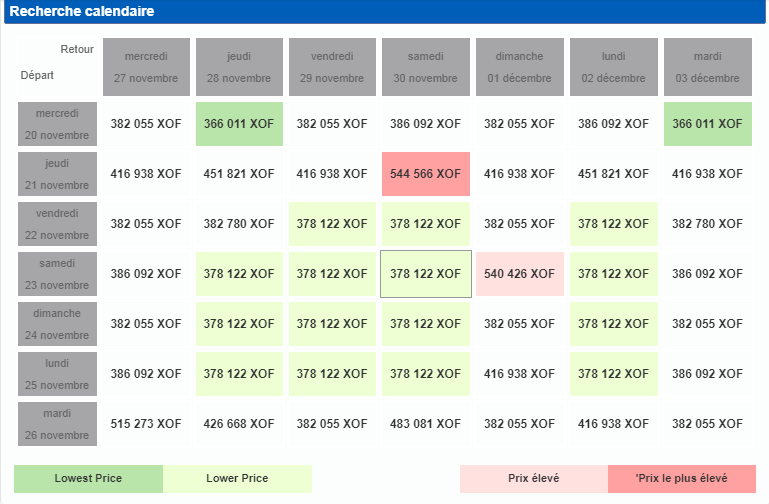Click the jeudi 21 novembre departure row header

click(57, 174)
